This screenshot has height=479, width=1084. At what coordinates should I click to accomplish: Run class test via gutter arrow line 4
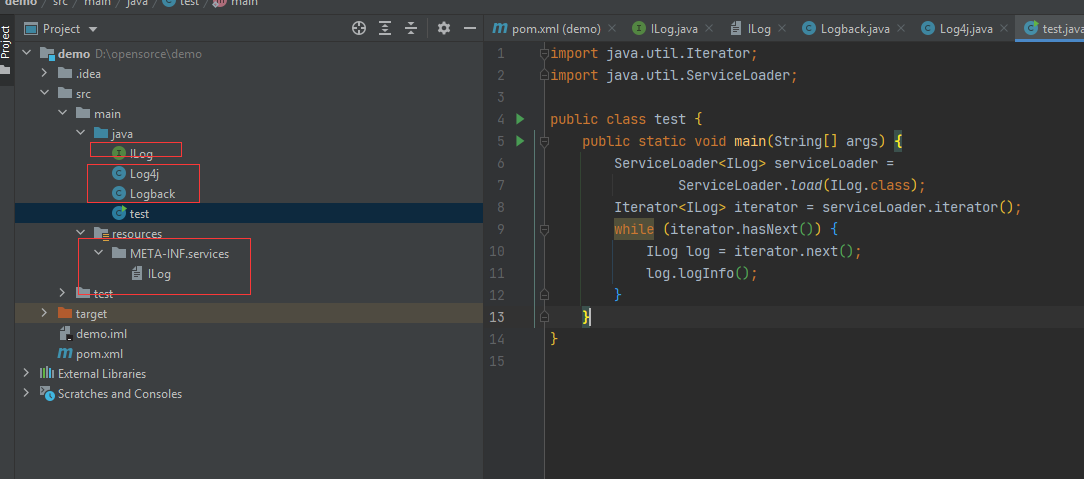click(x=520, y=119)
